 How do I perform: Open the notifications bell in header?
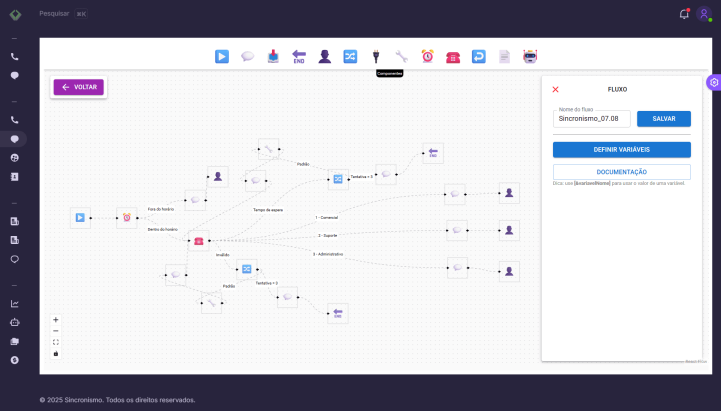tap(684, 14)
